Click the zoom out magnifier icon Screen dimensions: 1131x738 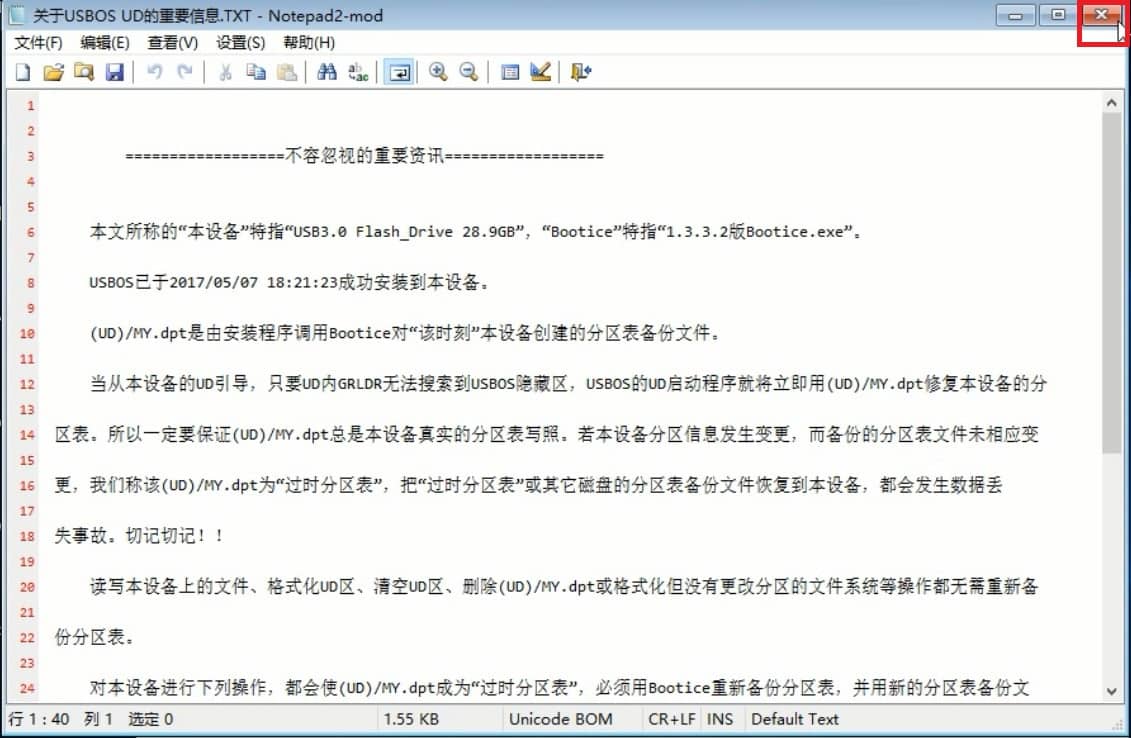coord(468,72)
